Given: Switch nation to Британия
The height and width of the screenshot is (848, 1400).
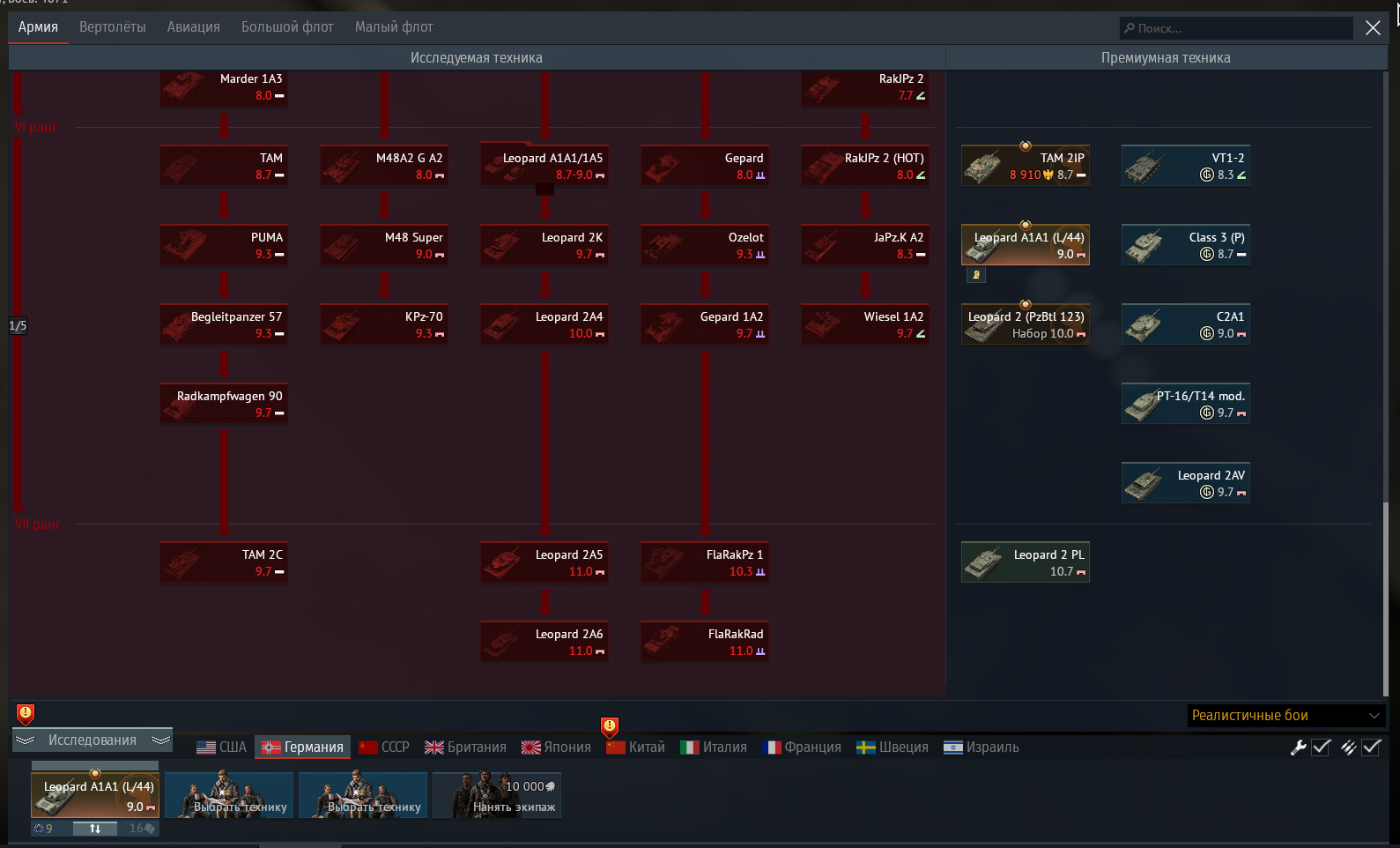Looking at the screenshot, I should pyautogui.click(x=465, y=748).
